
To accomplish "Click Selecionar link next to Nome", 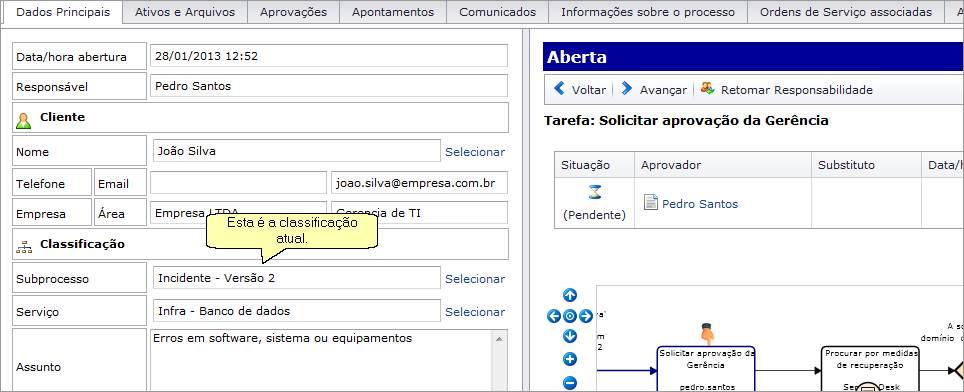I will [475, 152].
